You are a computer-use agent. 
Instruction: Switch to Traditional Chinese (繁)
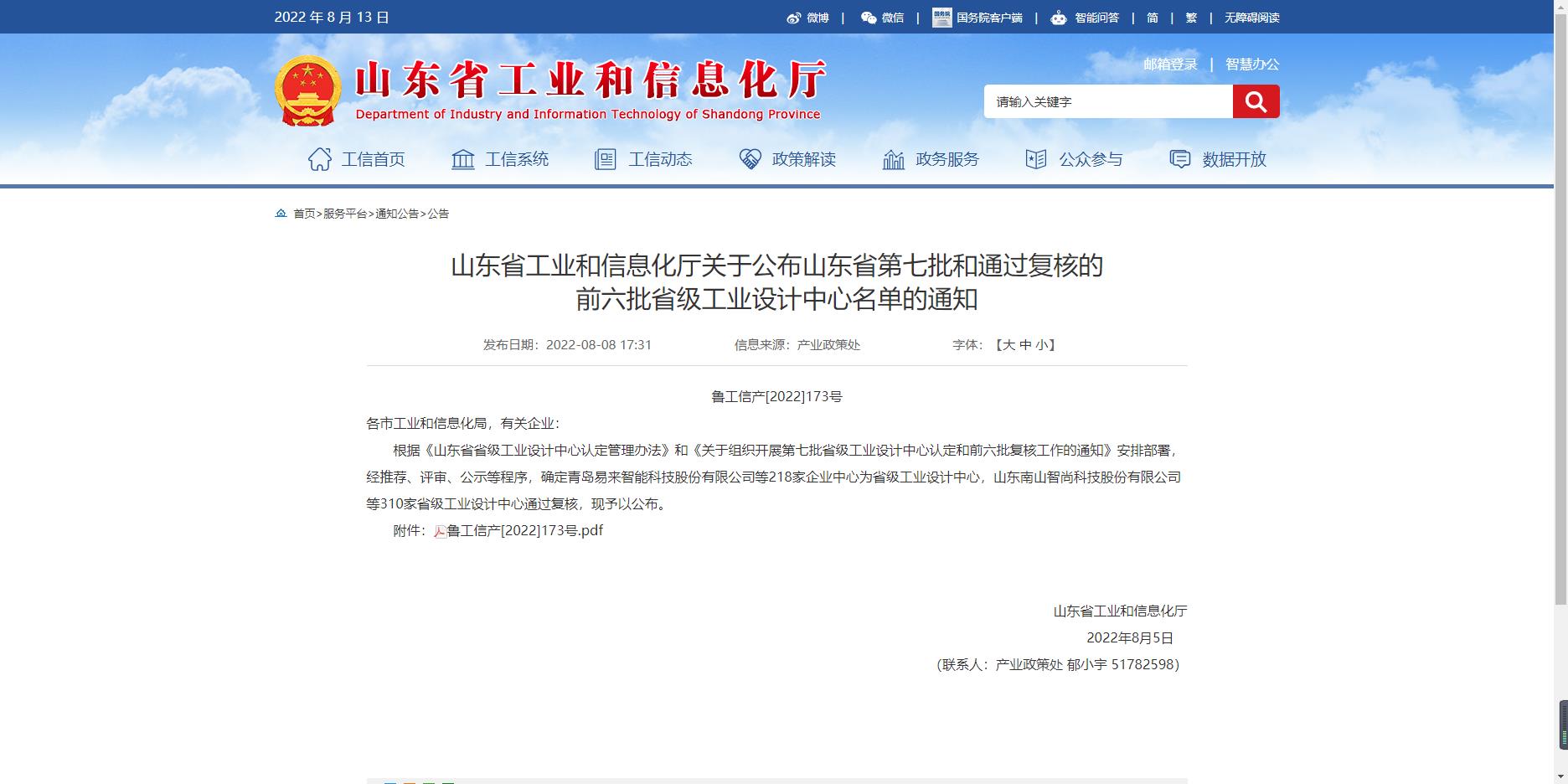(x=1191, y=18)
